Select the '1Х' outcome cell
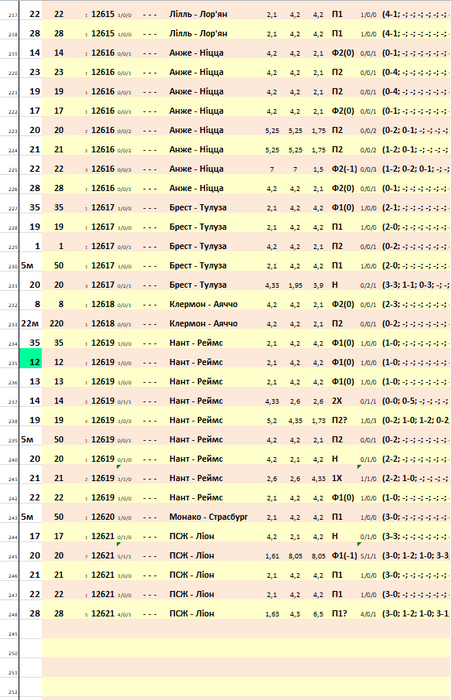This screenshot has width=451, height=700. [337, 478]
